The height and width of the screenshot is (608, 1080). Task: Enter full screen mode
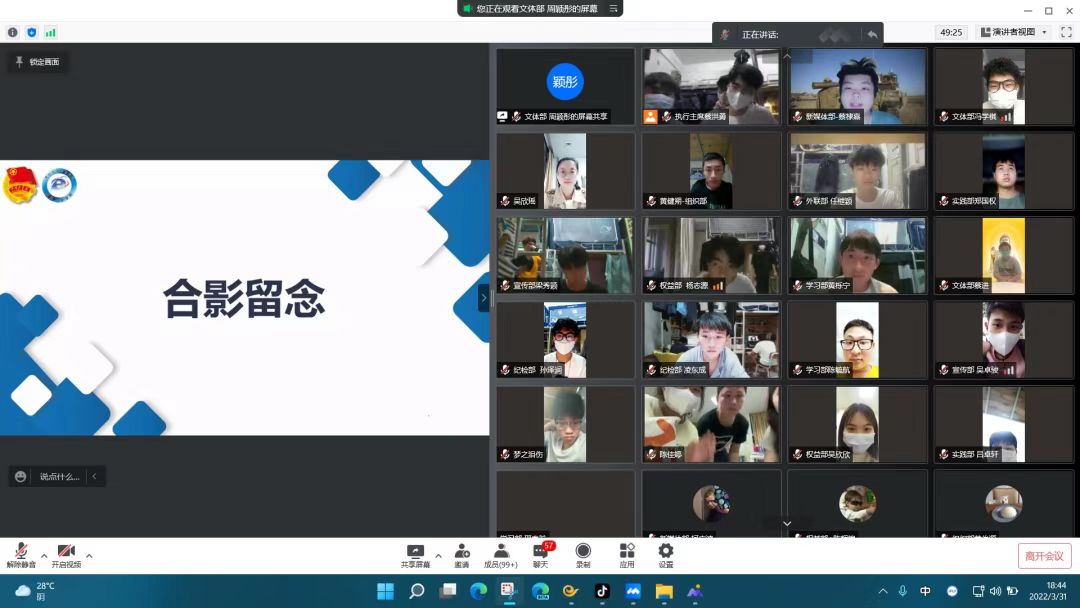[x=1066, y=32]
